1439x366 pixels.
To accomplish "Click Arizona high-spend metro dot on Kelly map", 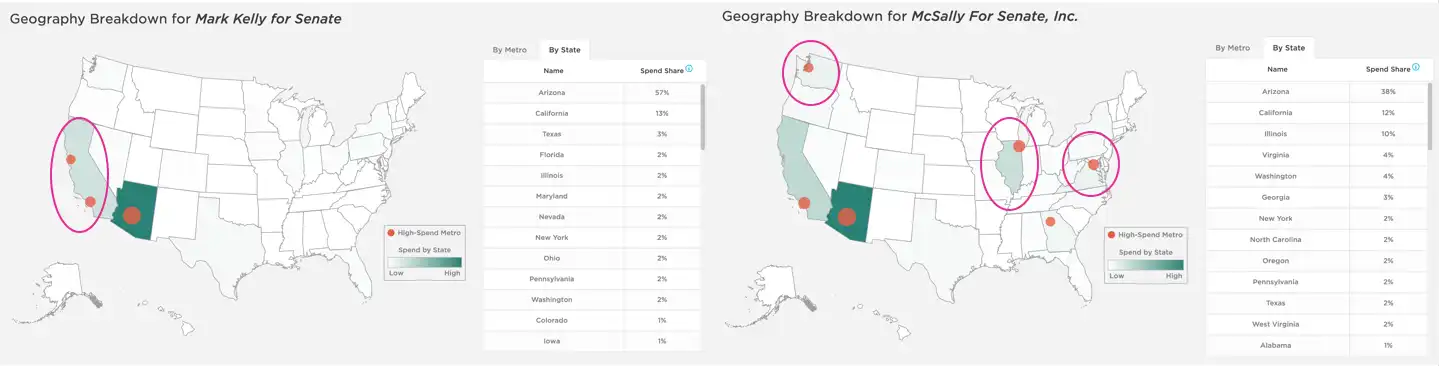I will tap(132, 215).
